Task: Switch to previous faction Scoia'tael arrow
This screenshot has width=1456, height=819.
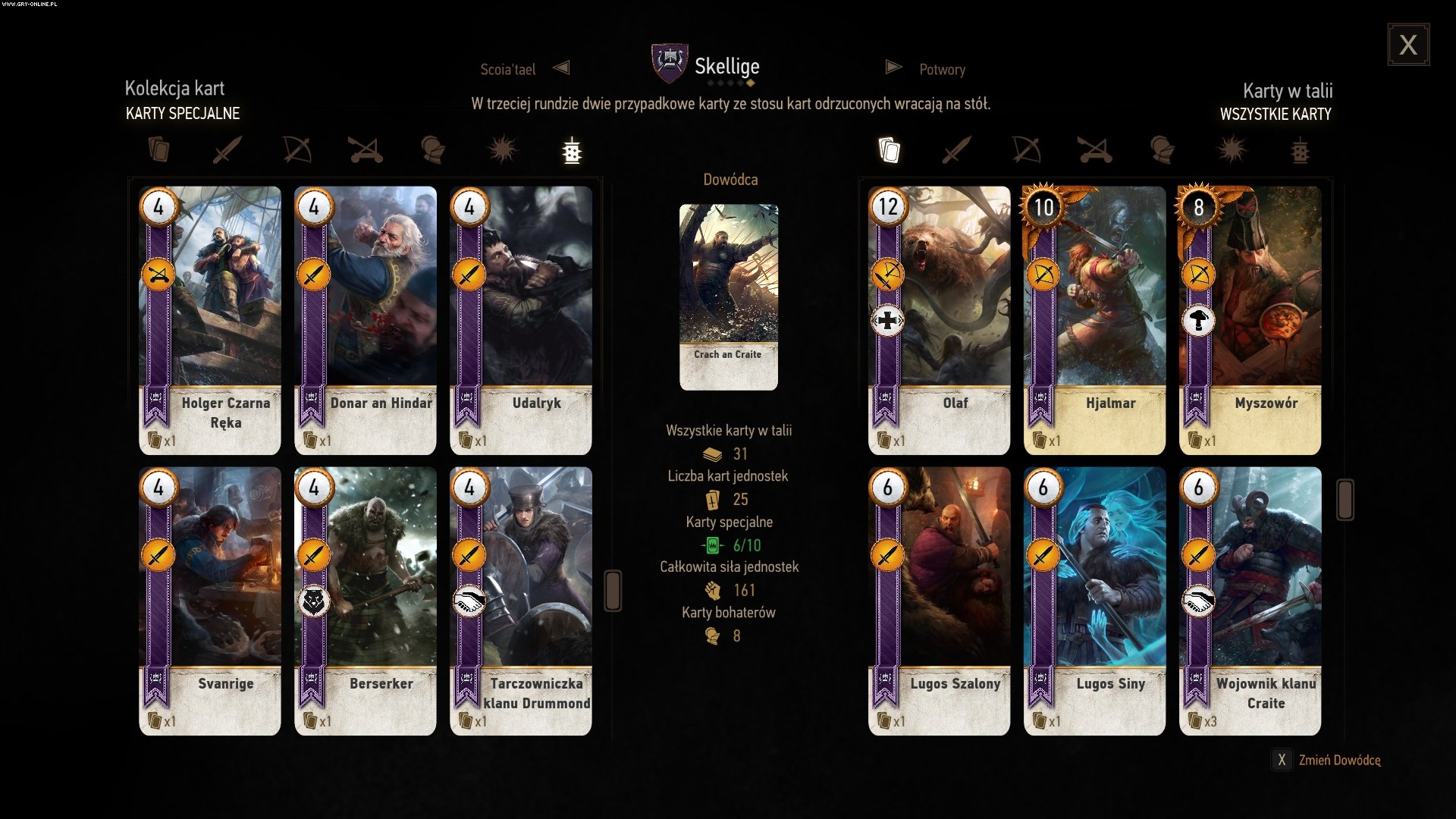Action: [x=561, y=67]
